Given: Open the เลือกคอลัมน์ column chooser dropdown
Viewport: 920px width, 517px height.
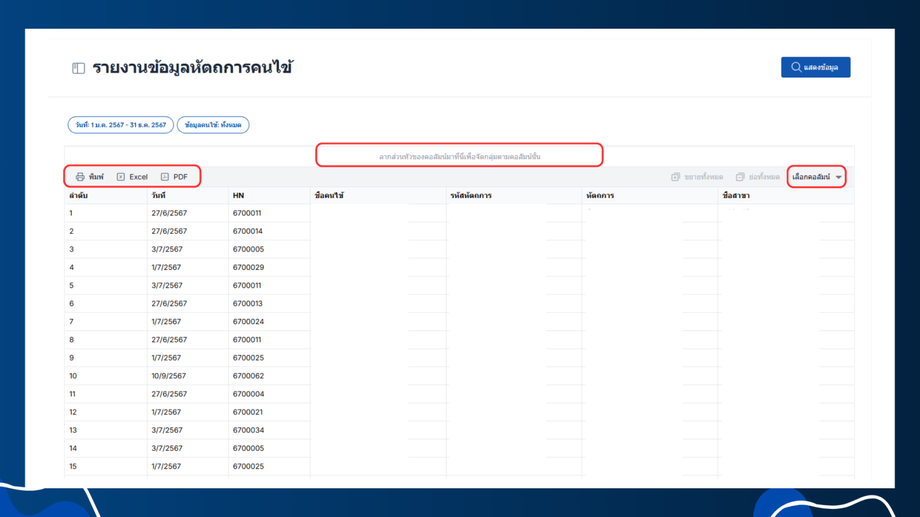Looking at the screenshot, I should [816, 177].
